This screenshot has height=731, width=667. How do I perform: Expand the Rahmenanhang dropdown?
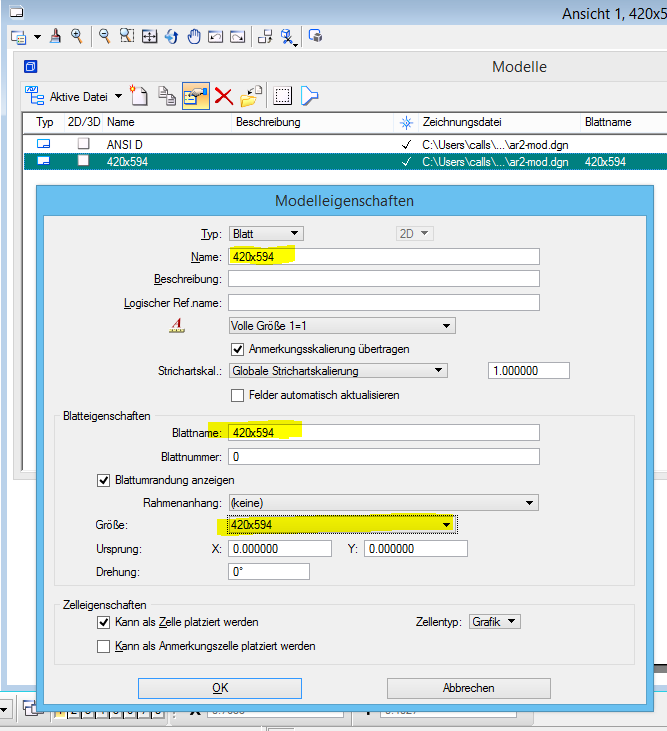pyautogui.click(x=530, y=502)
